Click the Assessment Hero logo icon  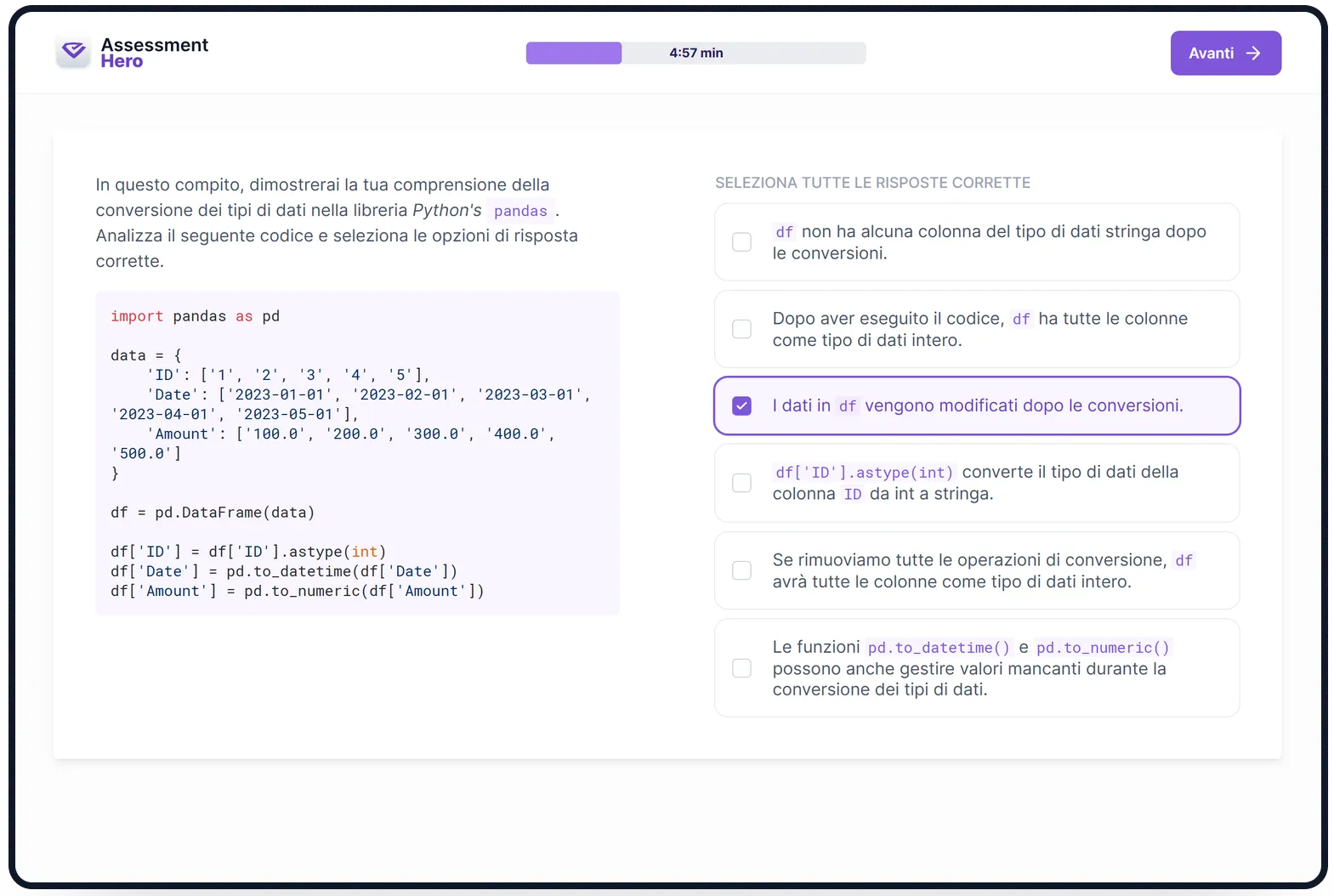(74, 52)
